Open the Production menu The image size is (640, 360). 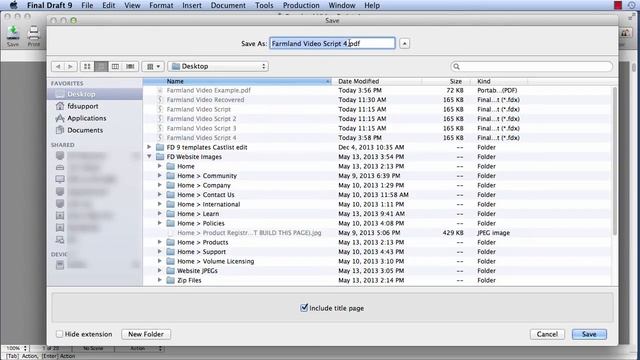coord(301,5)
